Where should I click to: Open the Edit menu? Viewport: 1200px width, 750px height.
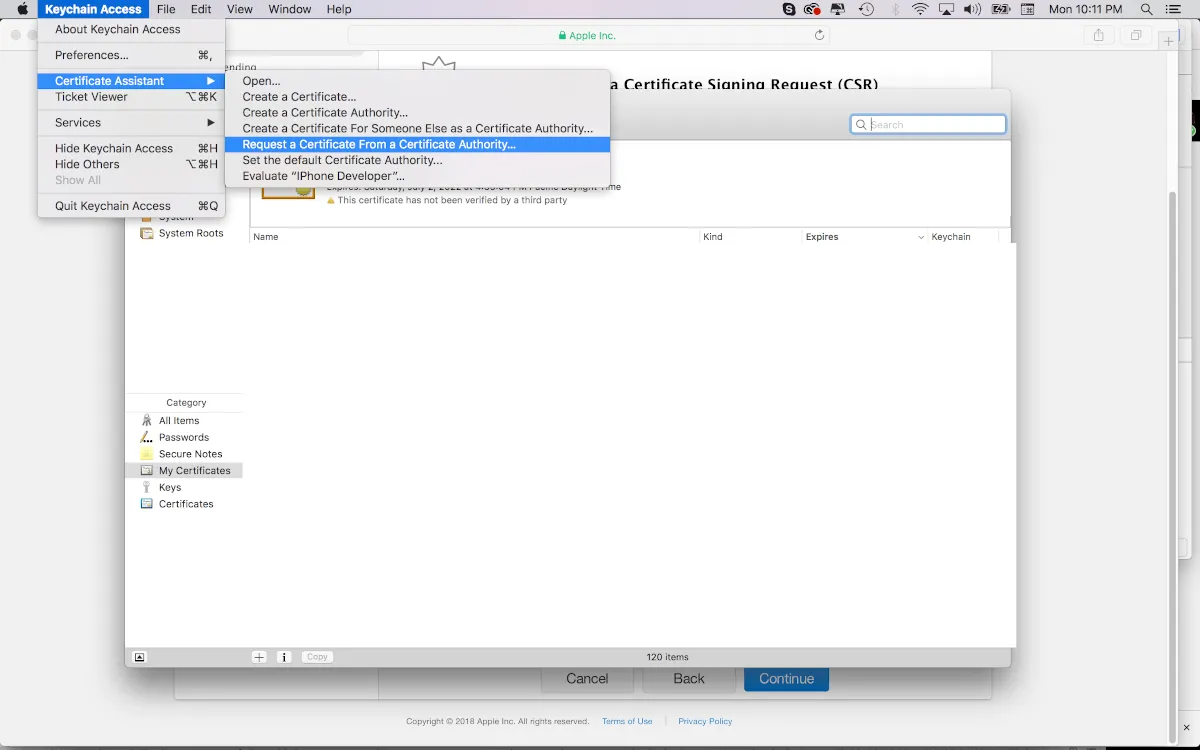[201, 9]
